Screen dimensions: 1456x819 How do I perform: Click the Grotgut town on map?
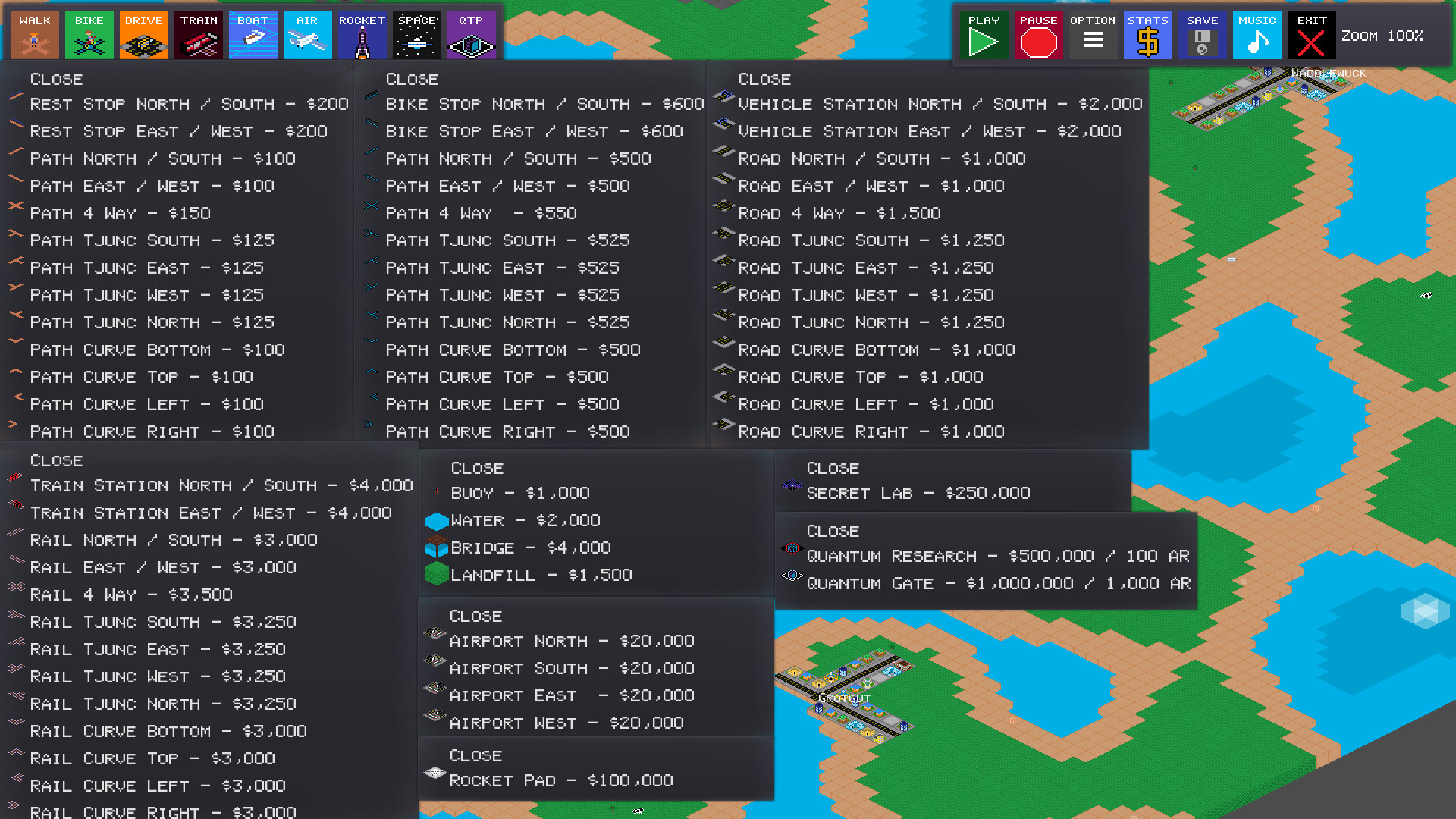click(x=844, y=698)
